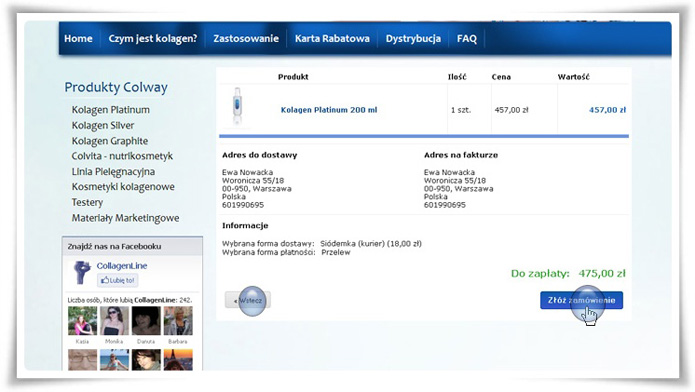
Task: Click the Informacje section heading
Action: pos(245,226)
